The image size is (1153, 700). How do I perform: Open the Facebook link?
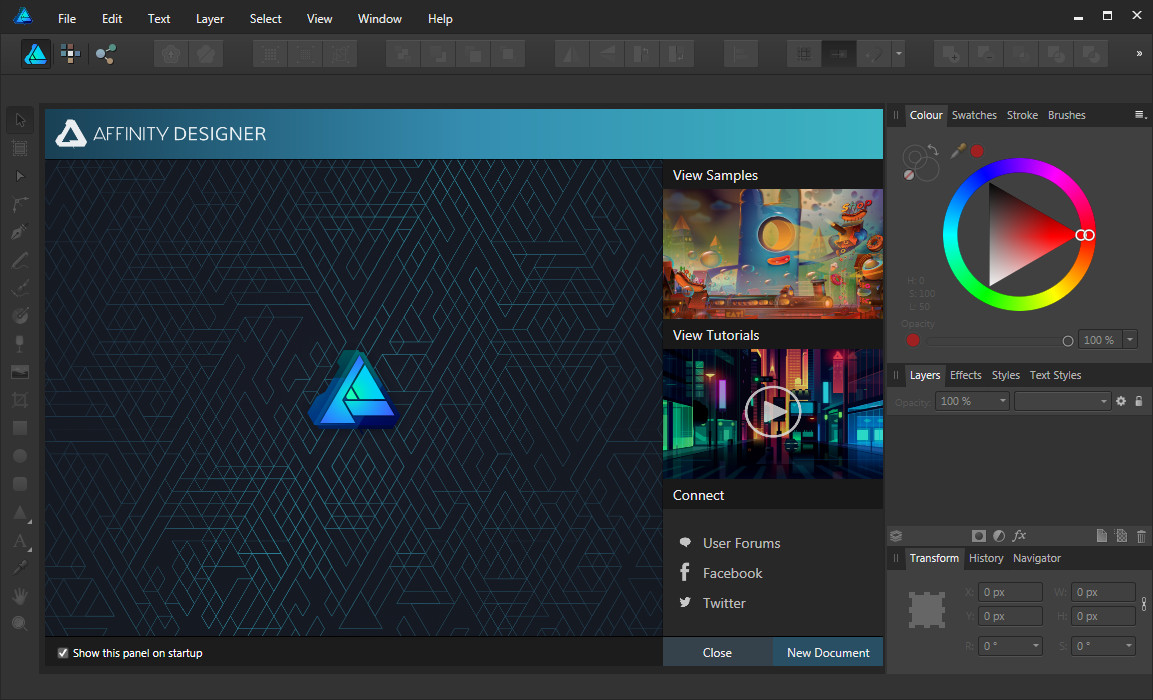tap(732, 573)
